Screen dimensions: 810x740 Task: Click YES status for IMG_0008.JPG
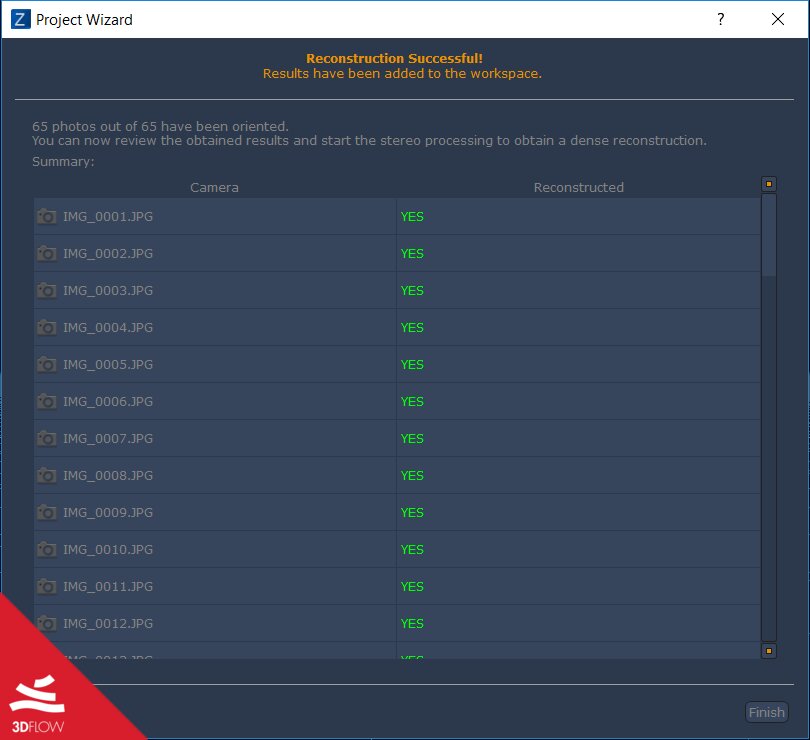click(x=412, y=475)
